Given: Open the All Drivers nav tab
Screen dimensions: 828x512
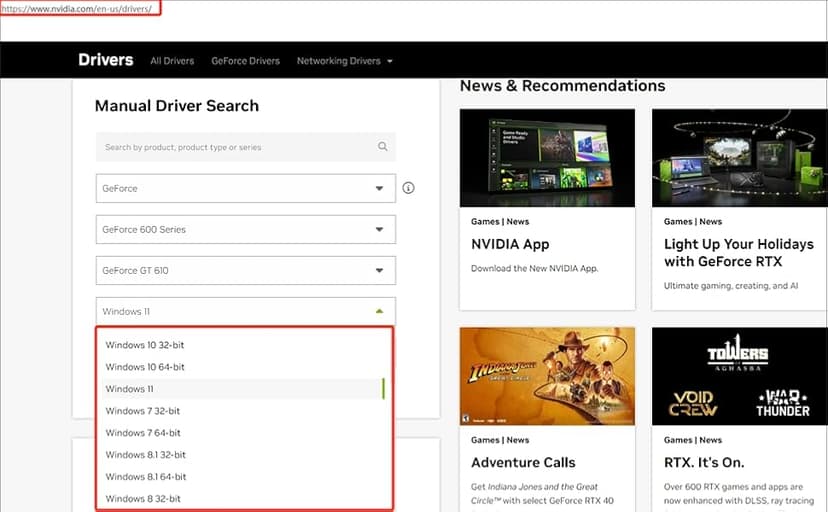Looking at the screenshot, I should pos(172,61).
